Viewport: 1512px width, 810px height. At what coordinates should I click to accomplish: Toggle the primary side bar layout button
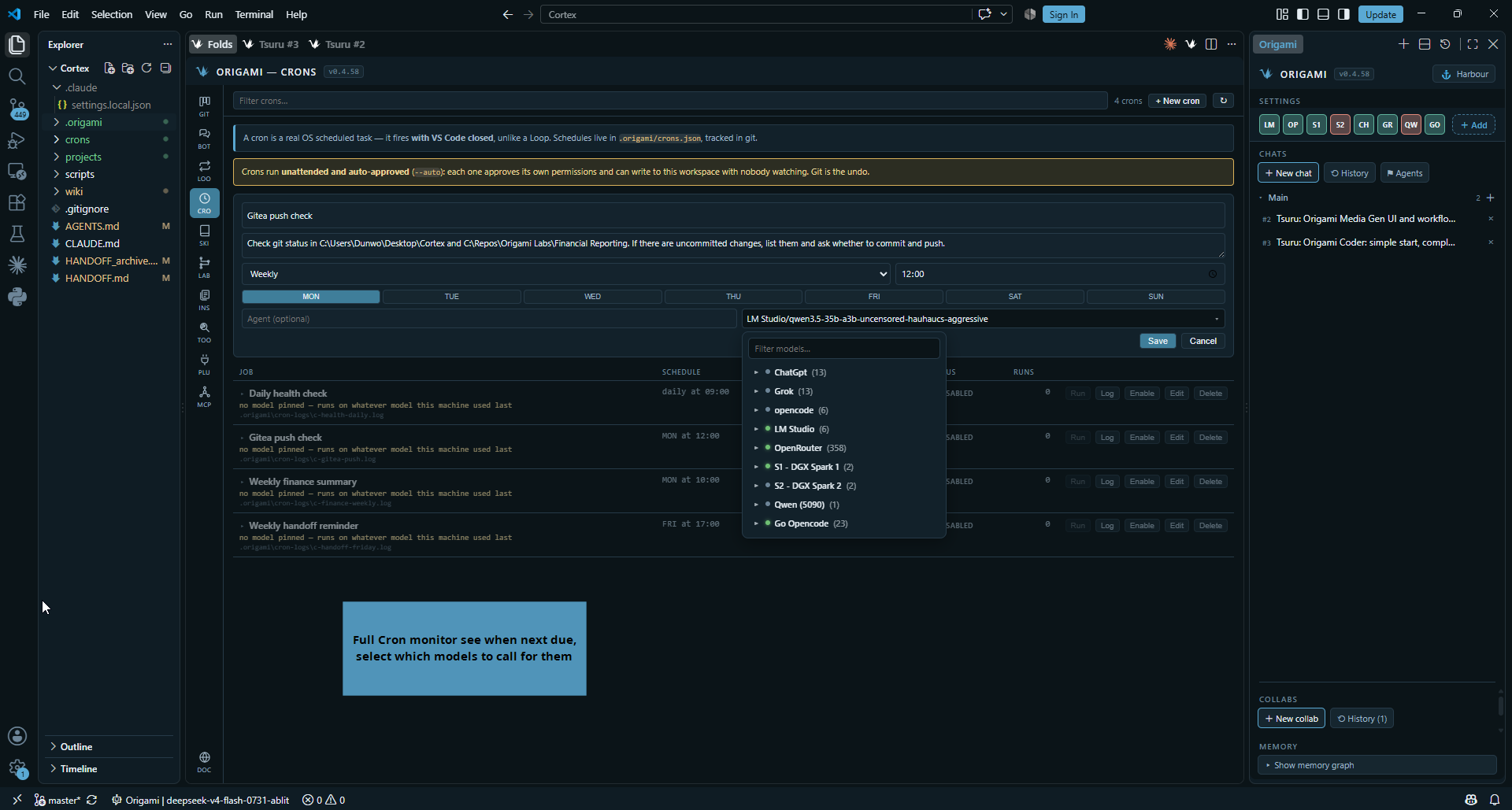click(1303, 14)
